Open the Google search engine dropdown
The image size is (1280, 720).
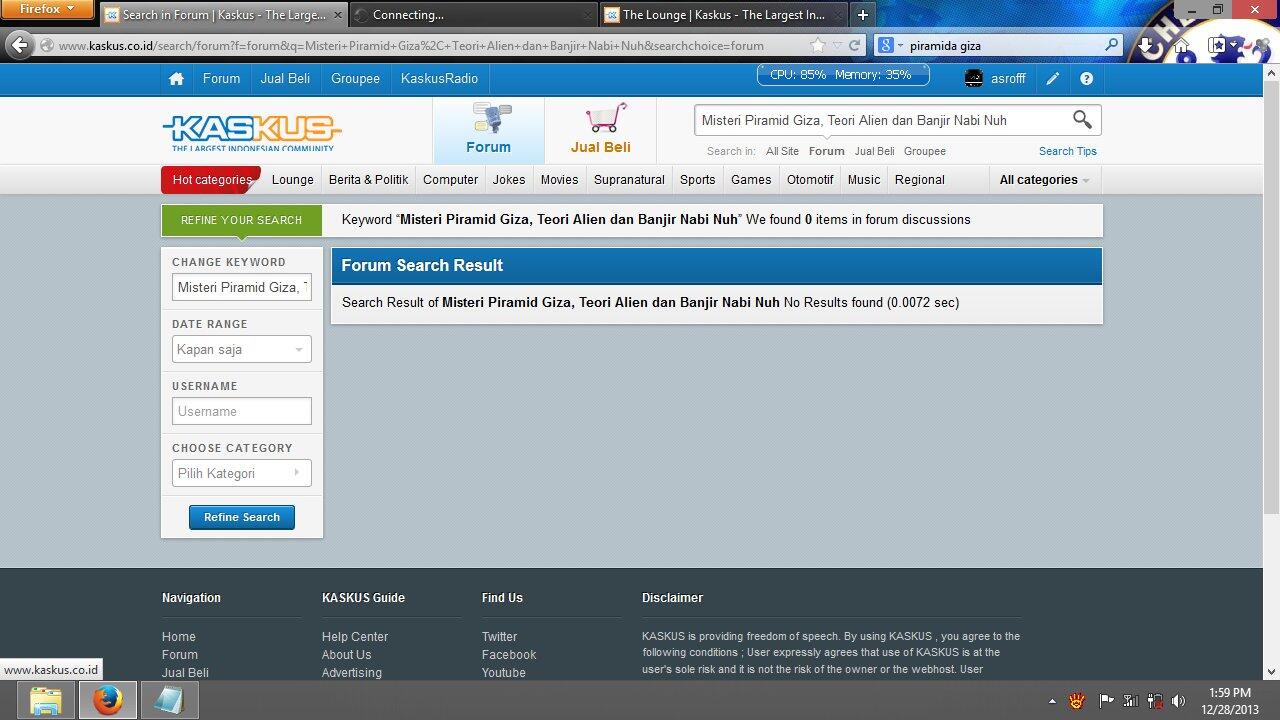[x=890, y=45]
